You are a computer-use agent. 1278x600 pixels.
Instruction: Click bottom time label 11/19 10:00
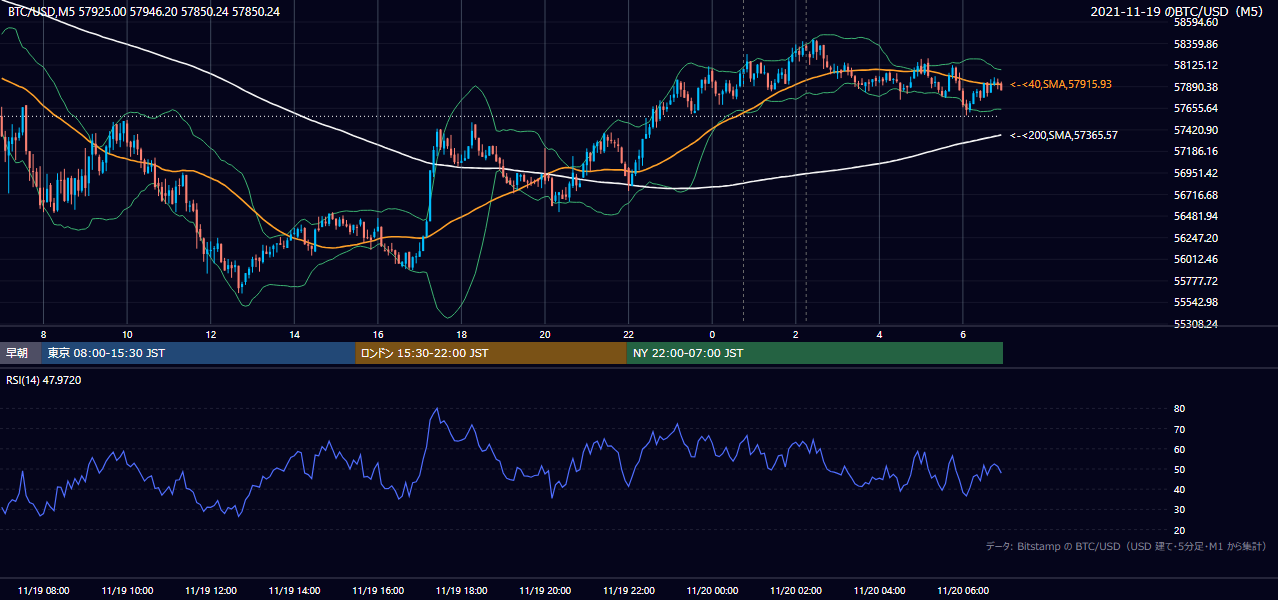(127, 591)
